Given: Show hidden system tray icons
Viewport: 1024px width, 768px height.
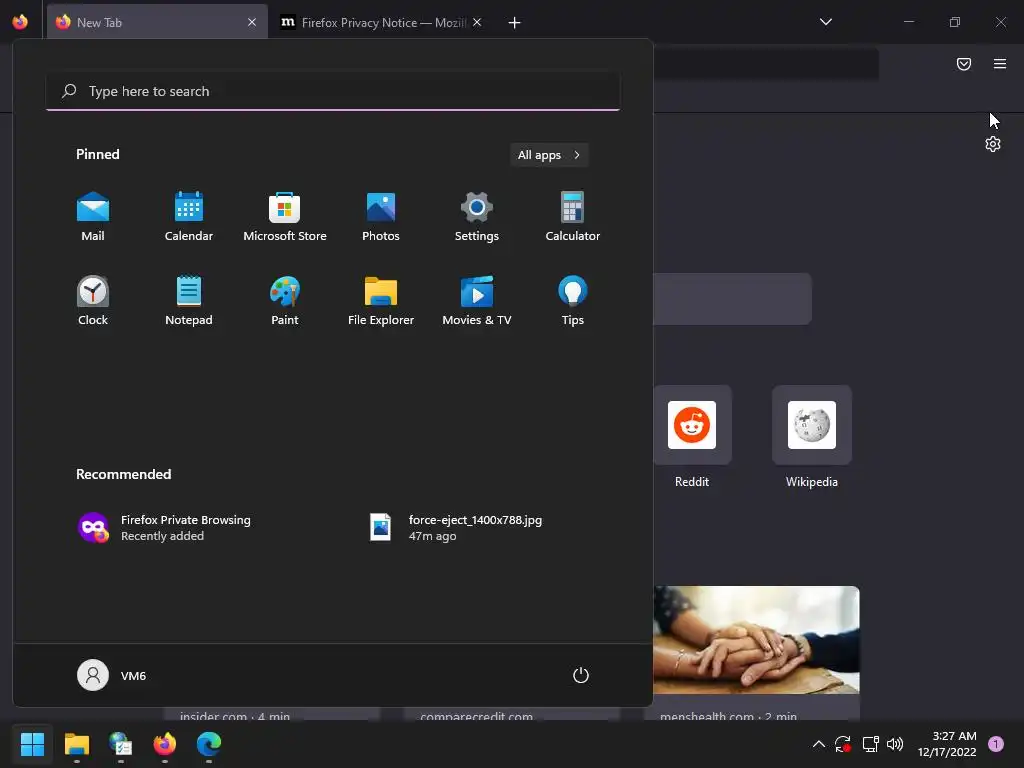Looking at the screenshot, I should pyautogui.click(x=818, y=744).
